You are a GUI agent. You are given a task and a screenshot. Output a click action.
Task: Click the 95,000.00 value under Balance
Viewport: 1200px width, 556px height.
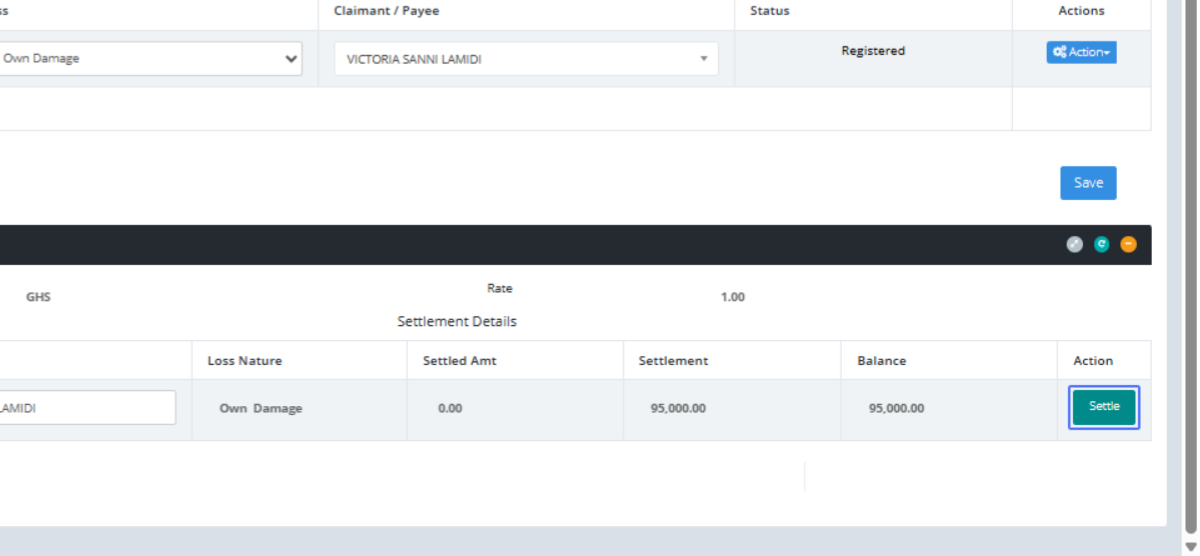pos(896,409)
